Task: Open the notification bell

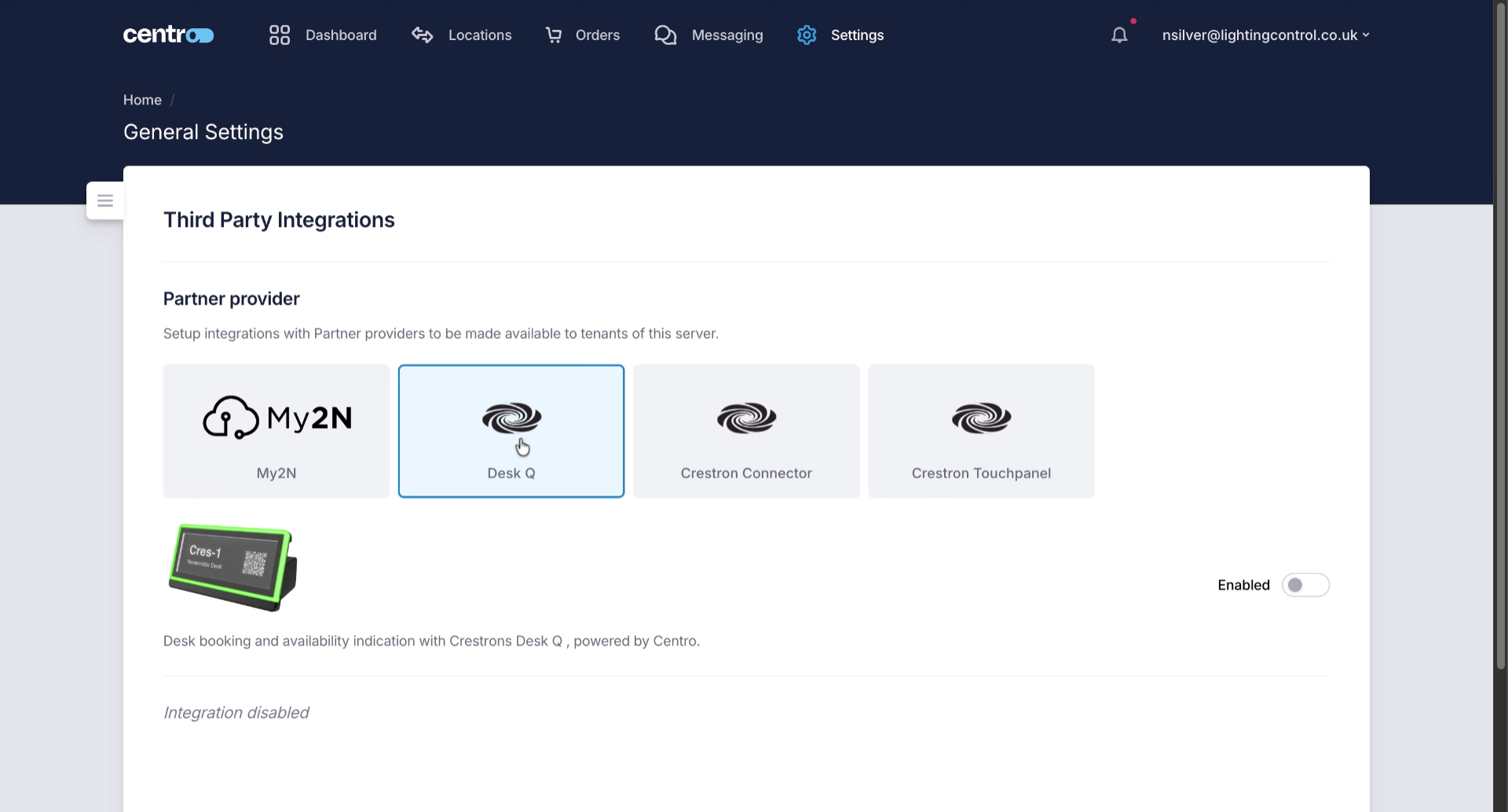Action: pyautogui.click(x=1118, y=35)
